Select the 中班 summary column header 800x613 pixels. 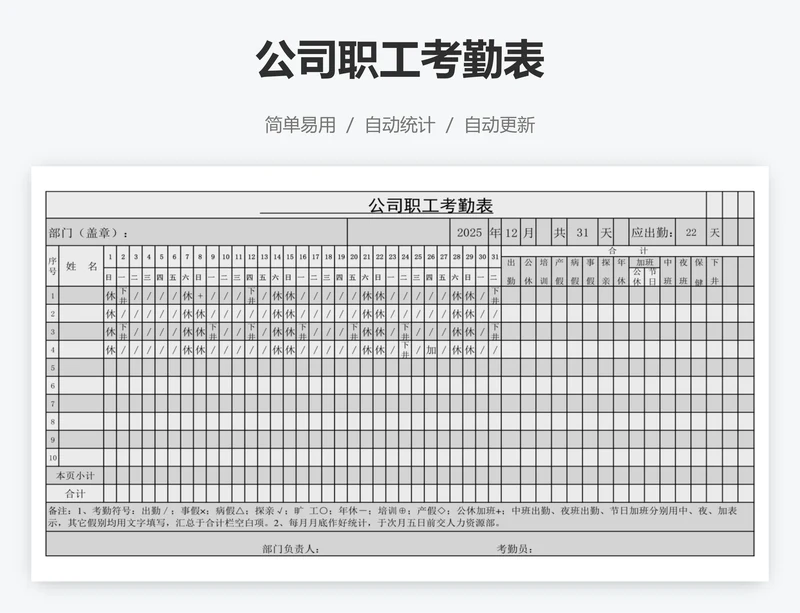point(668,272)
